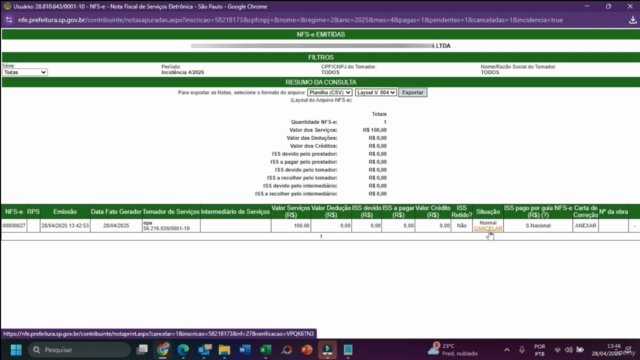This screenshot has width=640, height=360.
Task: Click page number 1 below the table
Action: 321,236
